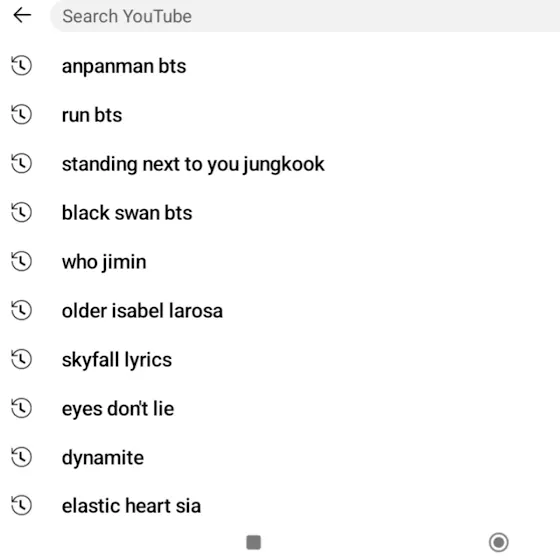Viewport: 560px width, 560px height.
Task: Select the anpanman bts suggestion
Action: (280, 66)
